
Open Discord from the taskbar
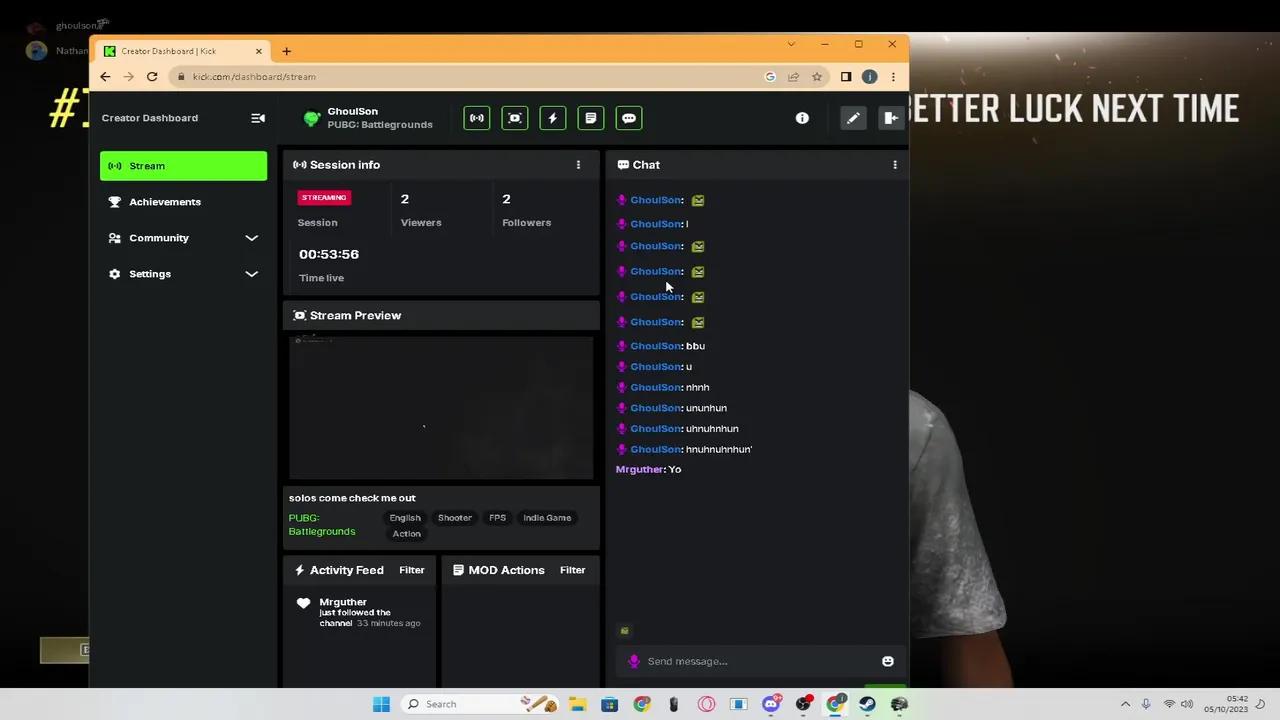click(x=771, y=704)
